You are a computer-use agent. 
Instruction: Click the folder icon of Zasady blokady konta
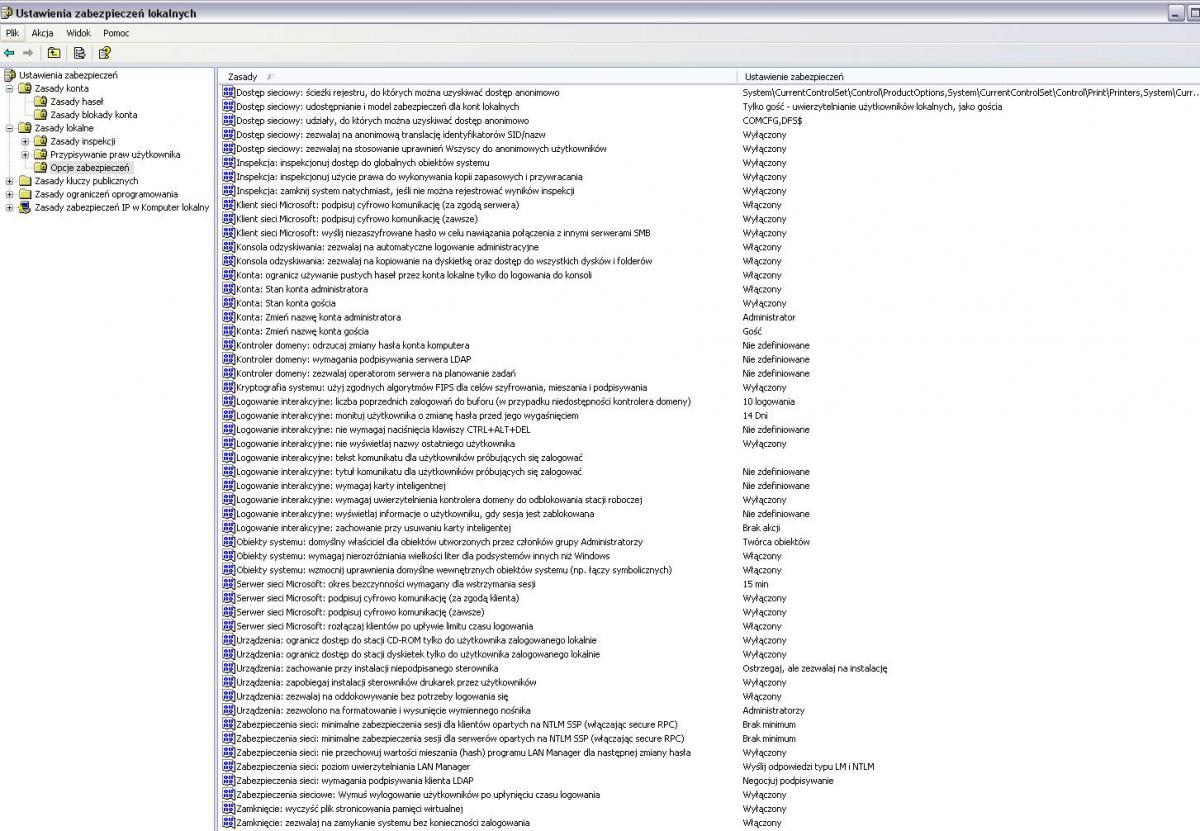[x=41, y=115]
